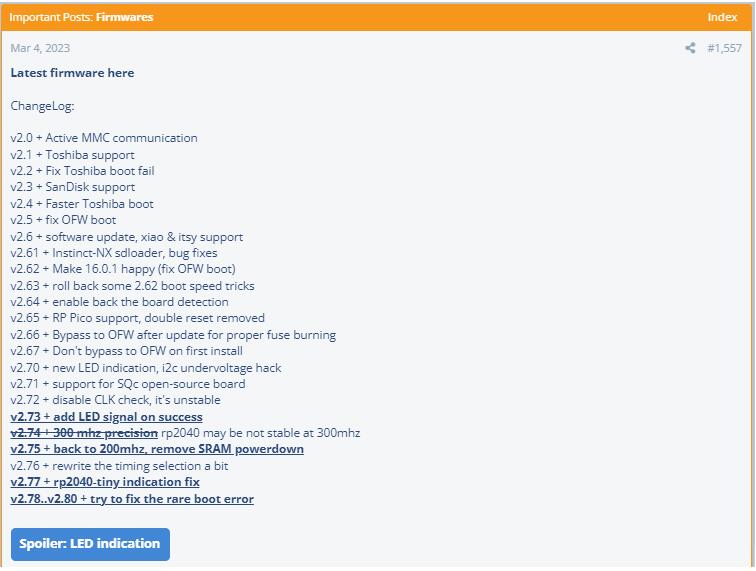Open v2.73 add LED signal link

pos(107,417)
